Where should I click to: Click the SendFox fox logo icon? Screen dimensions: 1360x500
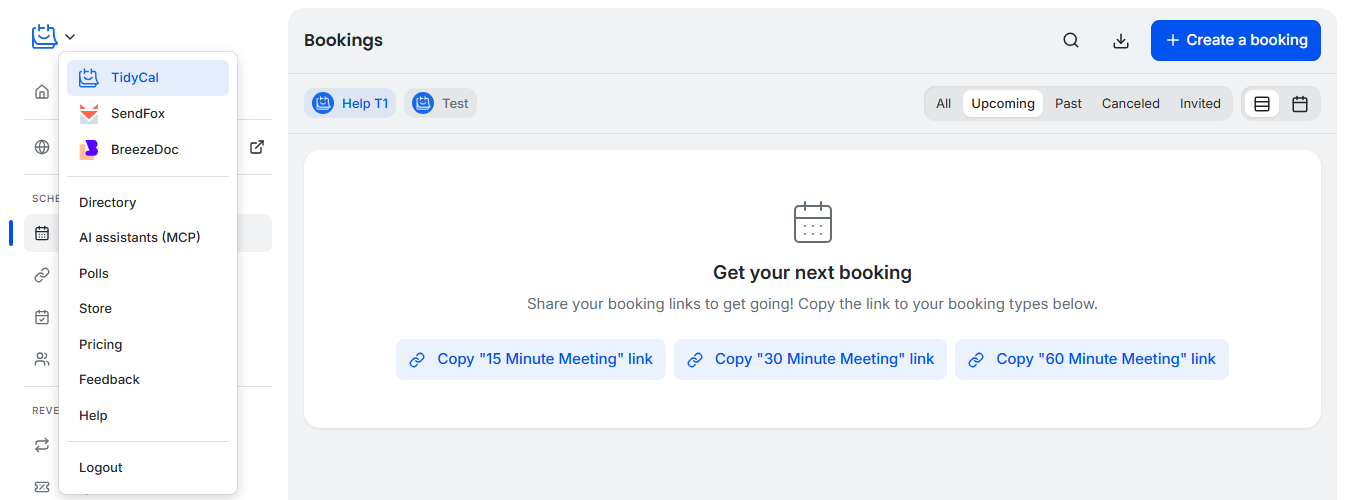89,114
